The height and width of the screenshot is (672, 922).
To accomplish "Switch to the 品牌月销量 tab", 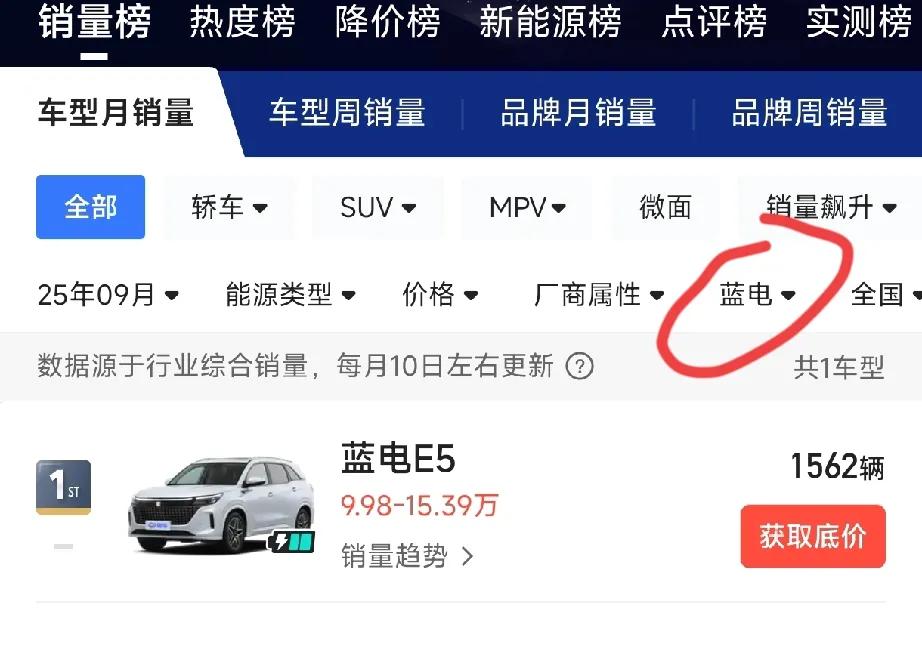I will [x=578, y=112].
